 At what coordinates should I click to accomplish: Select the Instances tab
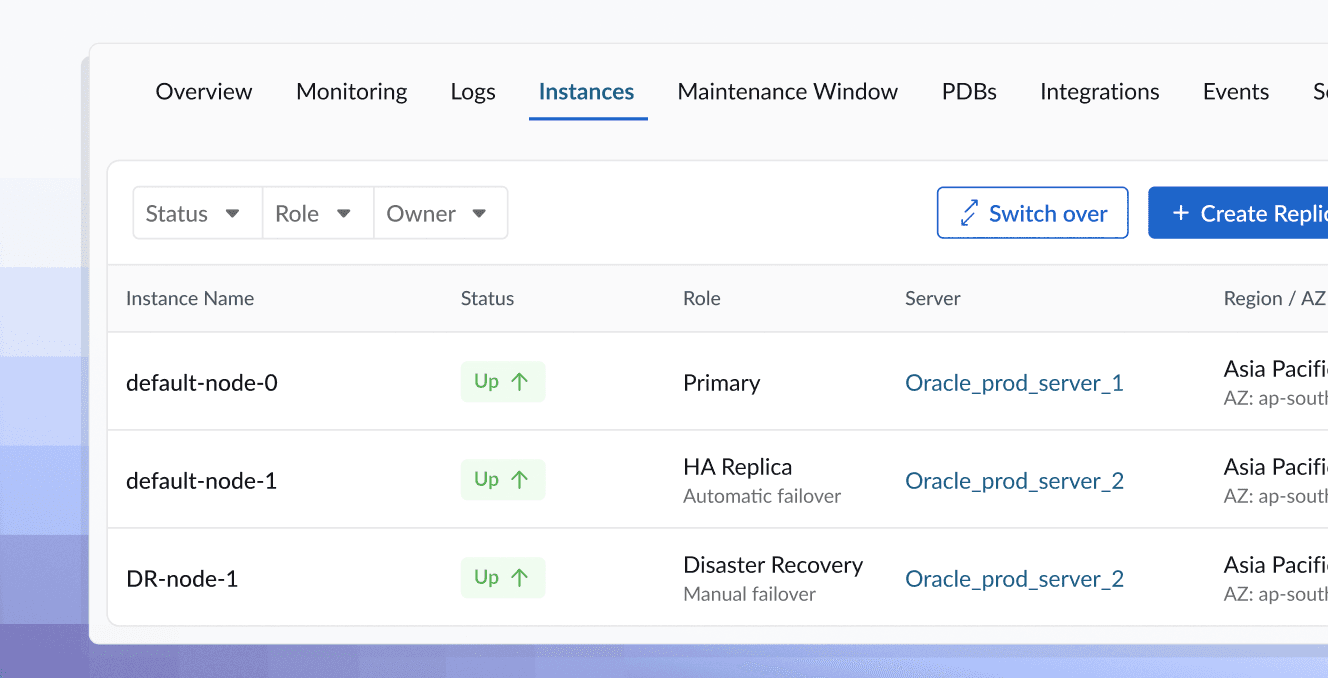[x=586, y=92]
